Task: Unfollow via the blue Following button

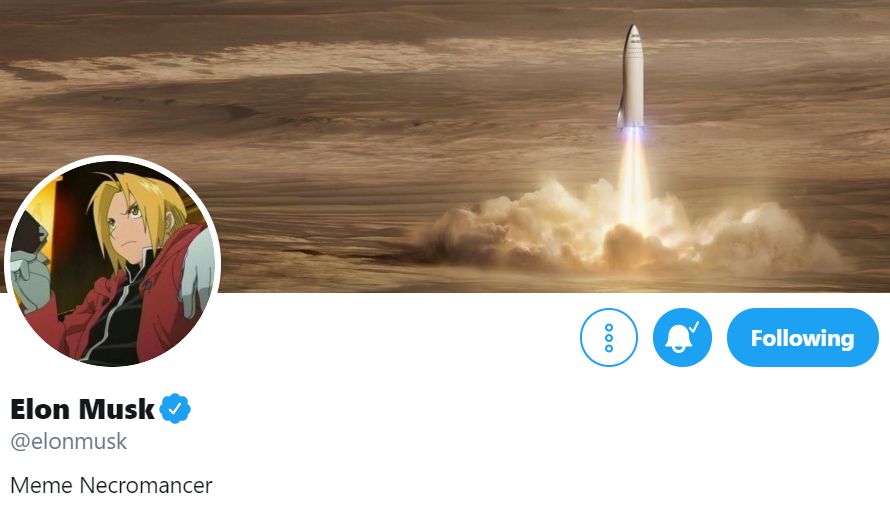Action: (x=803, y=338)
